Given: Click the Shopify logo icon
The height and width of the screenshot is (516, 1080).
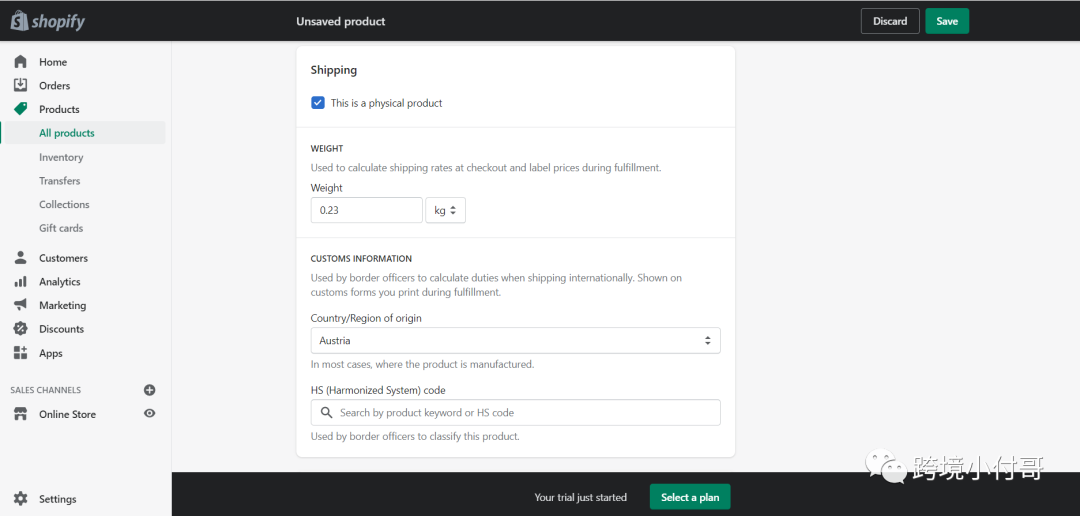Looking at the screenshot, I should [19, 20].
